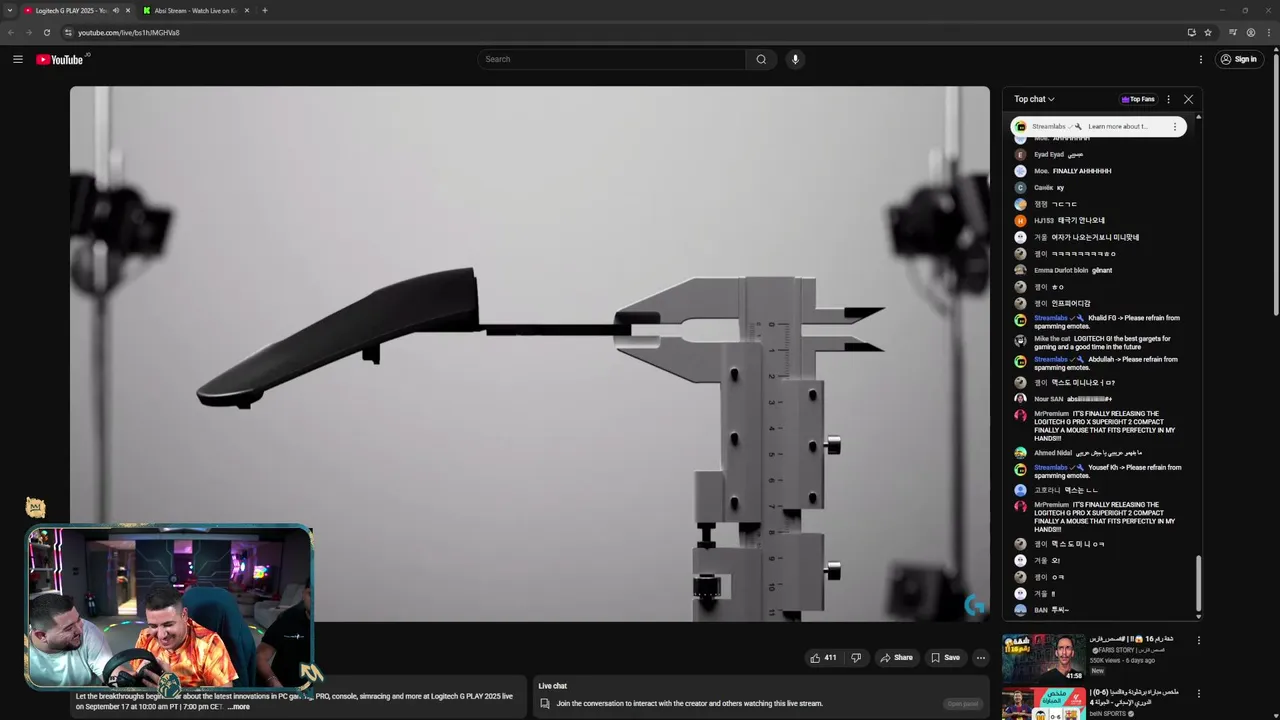This screenshot has height=720, width=1280.
Task: Close the Absi Stream tab
Action: 247,10
